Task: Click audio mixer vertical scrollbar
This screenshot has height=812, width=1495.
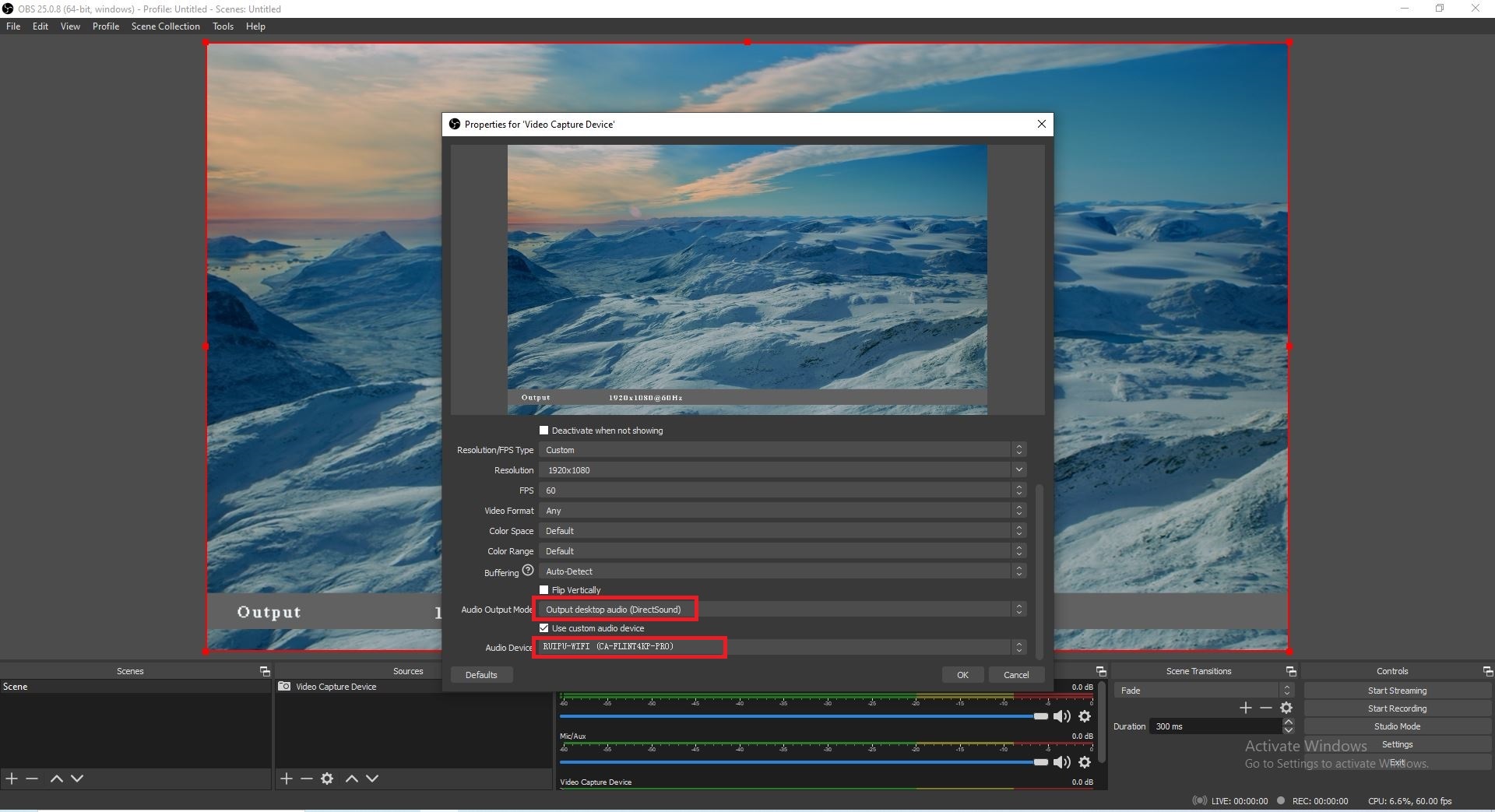Action: (x=1102, y=722)
